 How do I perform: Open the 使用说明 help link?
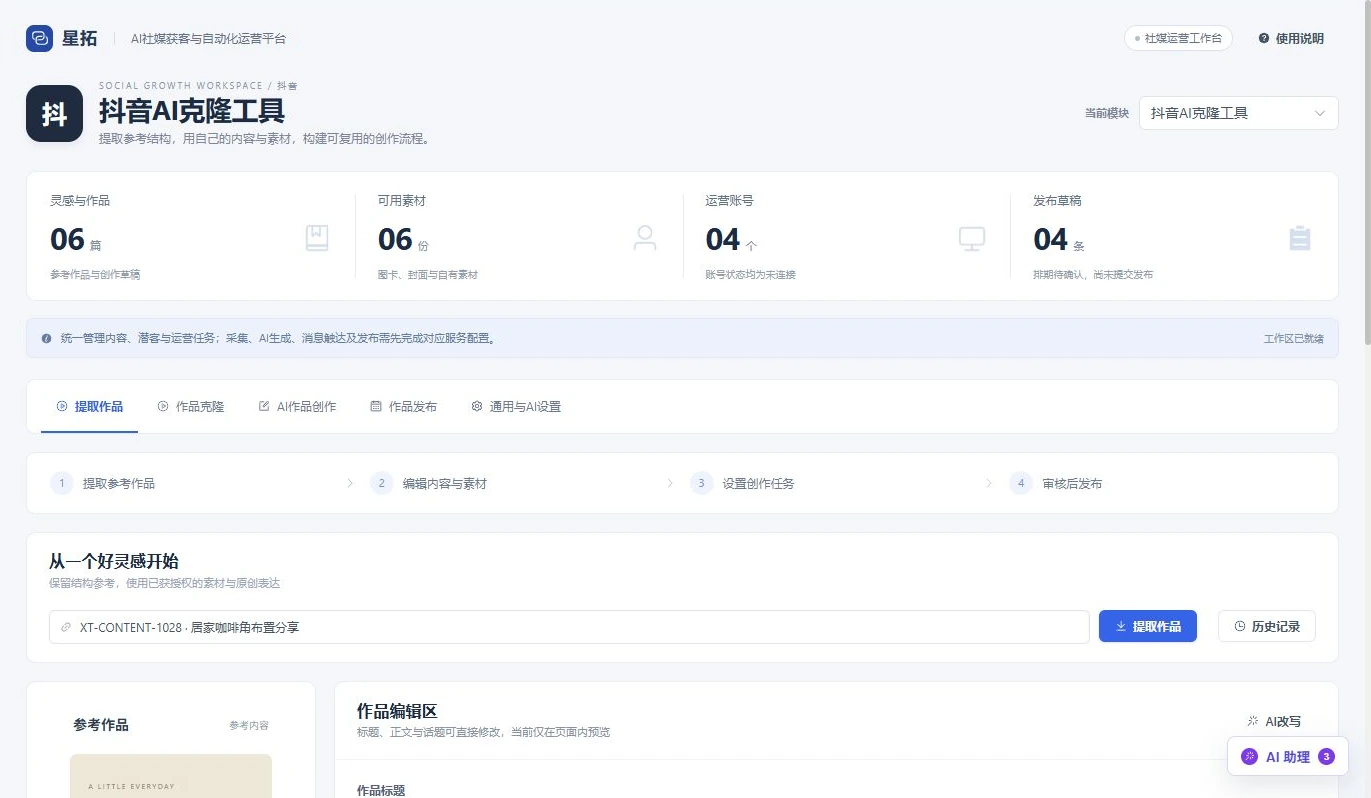click(1291, 38)
